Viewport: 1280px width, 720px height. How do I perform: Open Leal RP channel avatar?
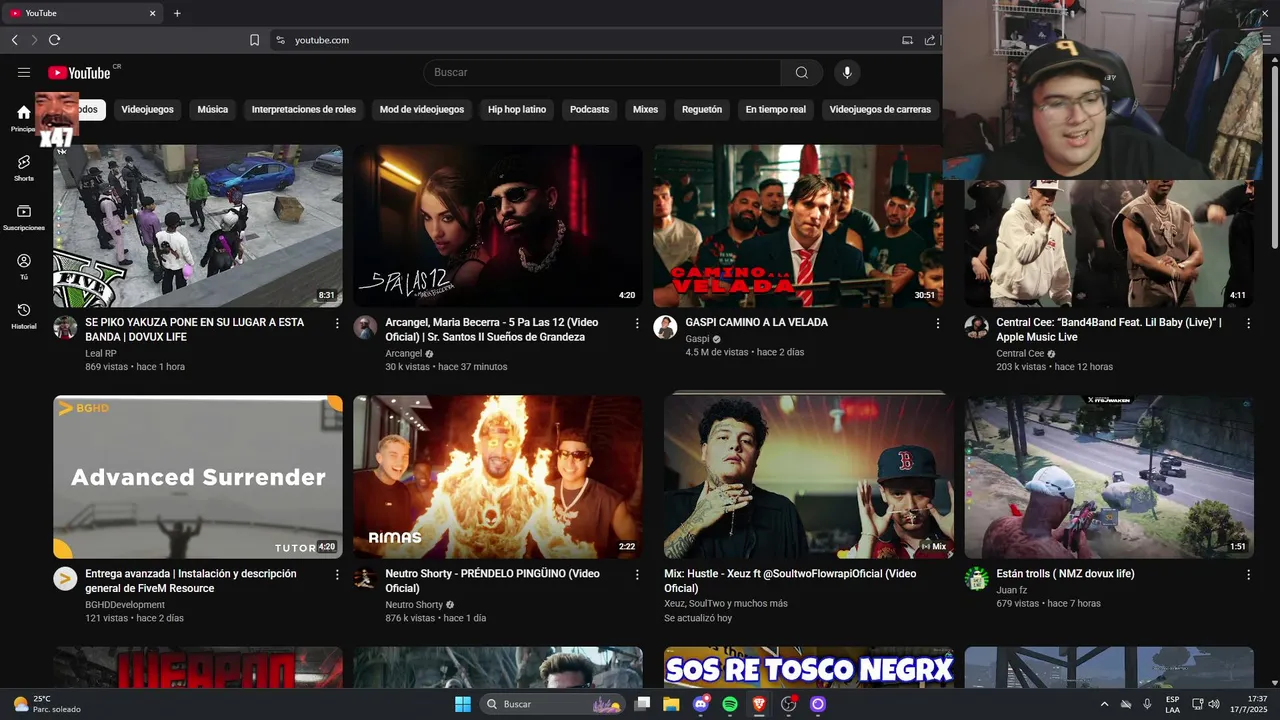point(65,327)
